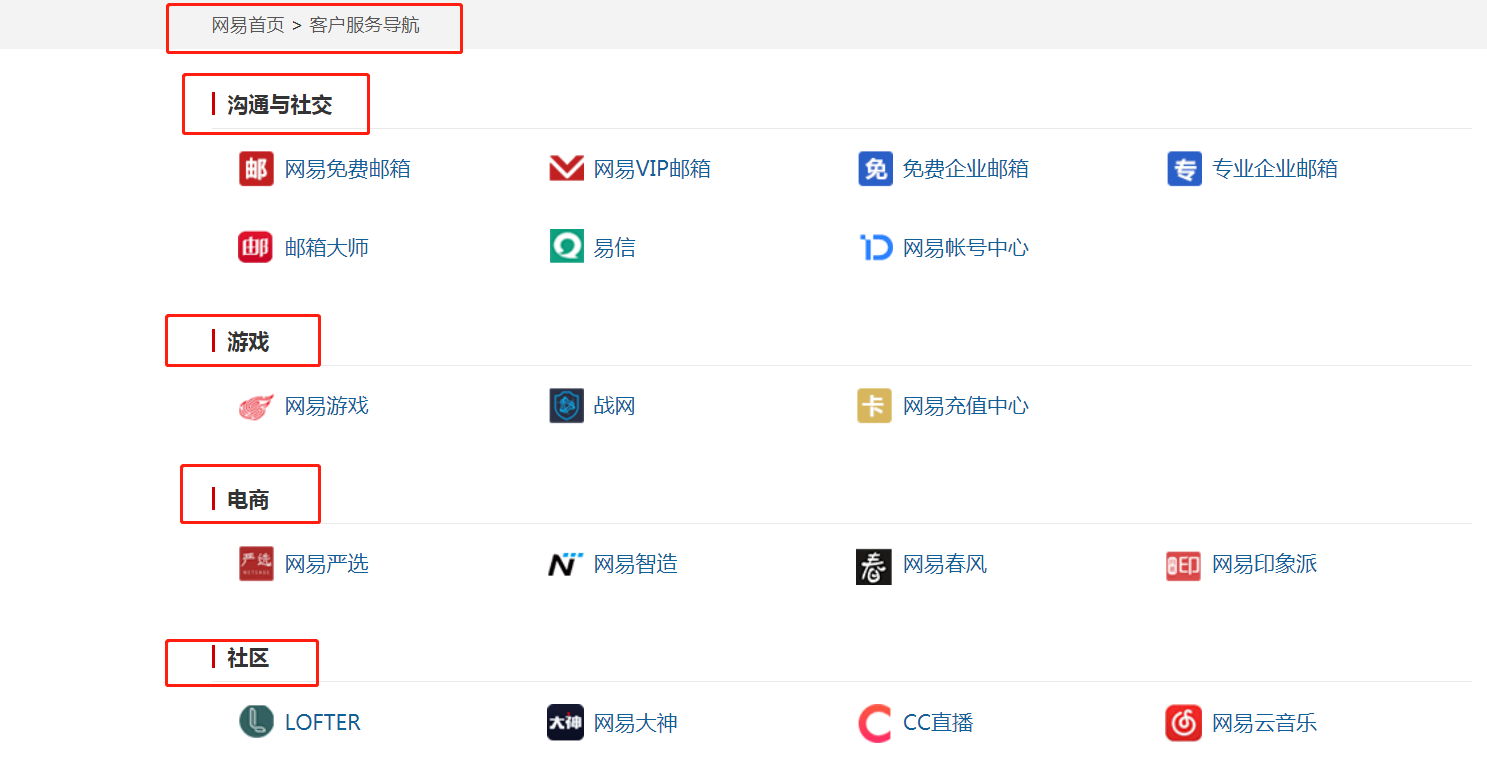
Task: Click the 网易充值中心 gold card icon
Action: click(x=875, y=406)
